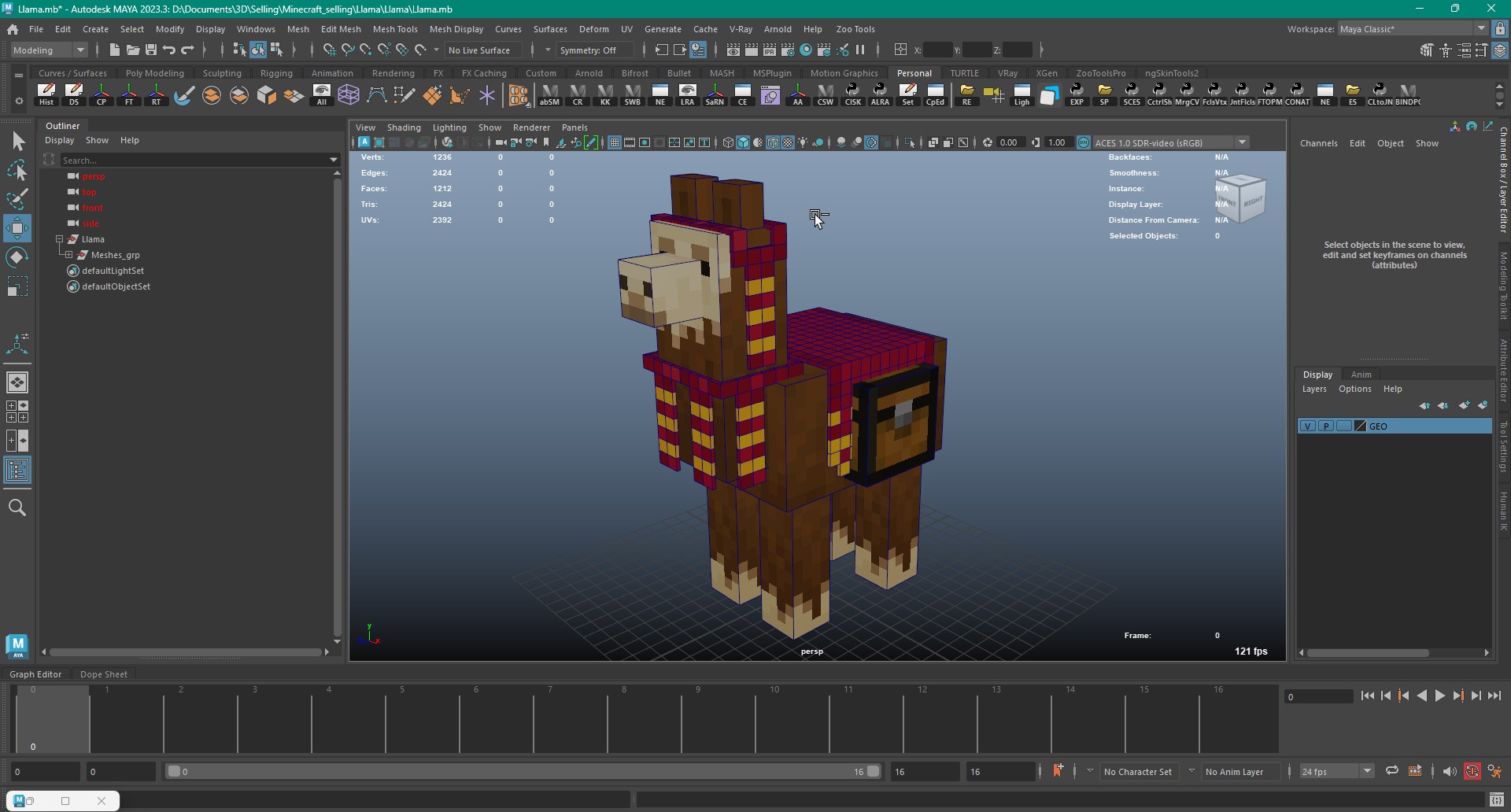Click the lattice cage shelf icon
Image resolution: width=1511 pixels, height=812 pixels.
tap(349, 94)
